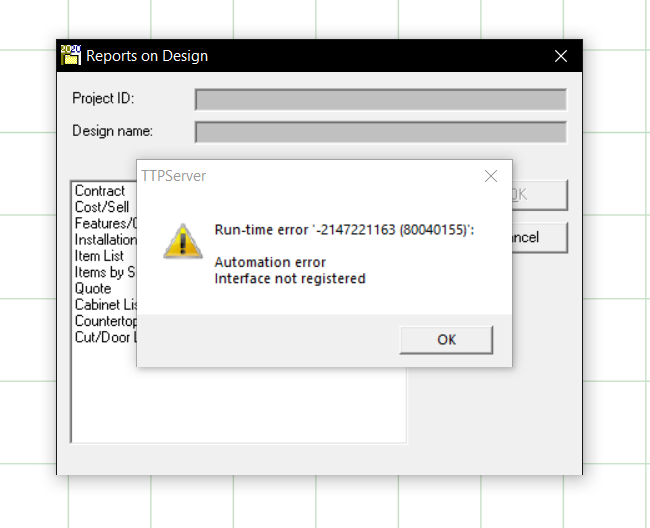Click the partially hidden Cancel button
This screenshot has width=650, height=528.
[540, 237]
